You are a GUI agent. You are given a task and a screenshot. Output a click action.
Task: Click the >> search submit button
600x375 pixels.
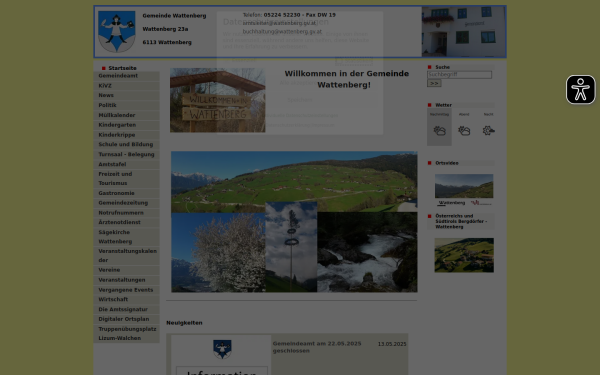[x=434, y=83]
